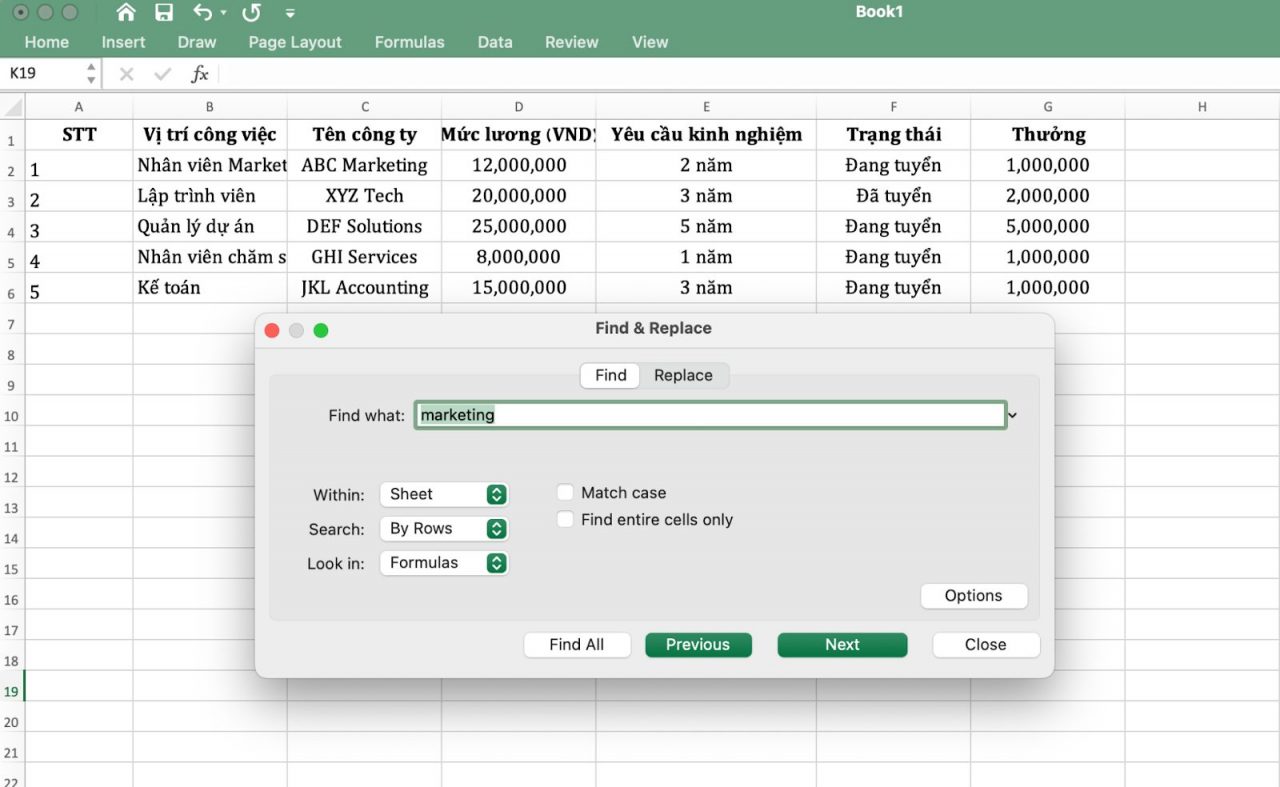The height and width of the screenshot is (787, 1280).
Task: Open the Look in Formulas dropdown
Action: (x=444, y=562)
